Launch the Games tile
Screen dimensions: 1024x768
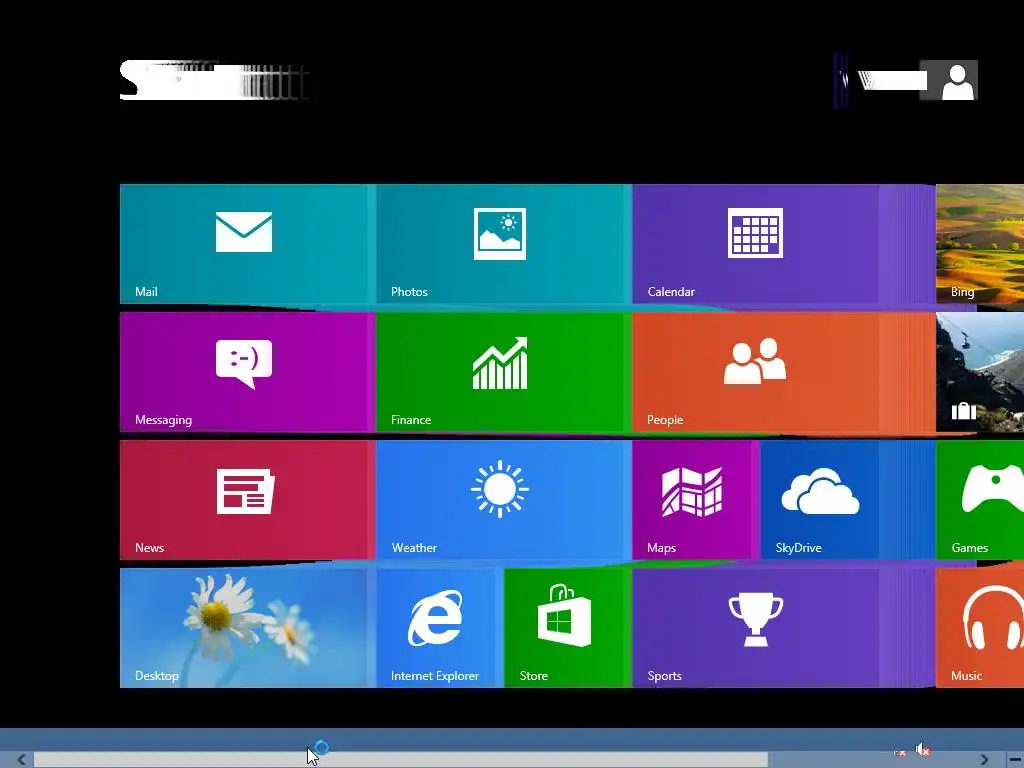tap(980, 500)
